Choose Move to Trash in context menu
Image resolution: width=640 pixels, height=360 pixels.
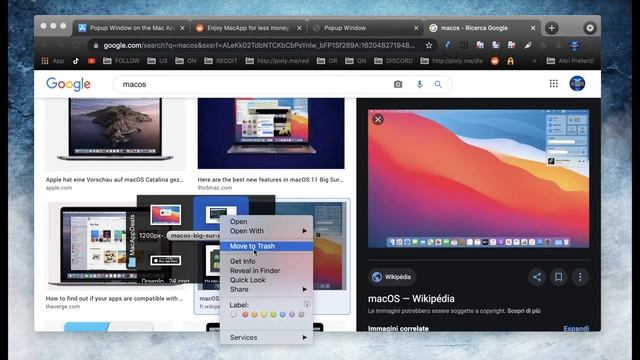(x=267, y=246)
